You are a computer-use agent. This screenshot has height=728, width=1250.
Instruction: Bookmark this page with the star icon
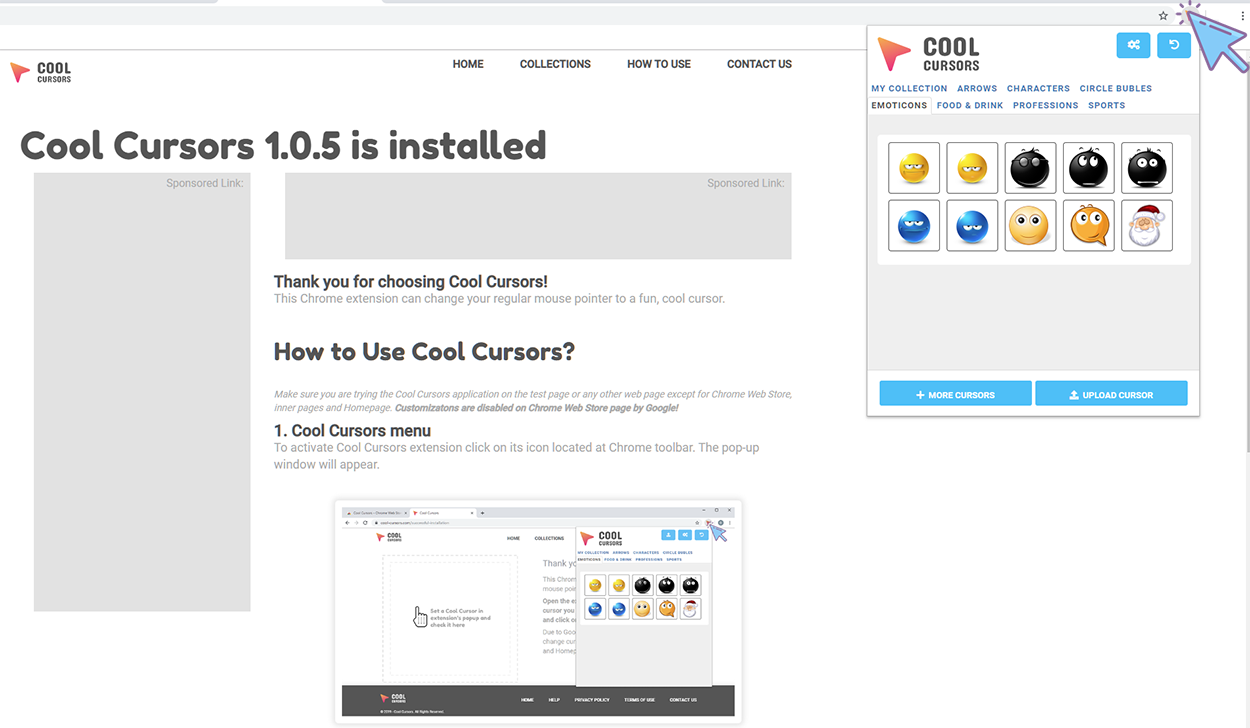click(x=1163, y=16)
